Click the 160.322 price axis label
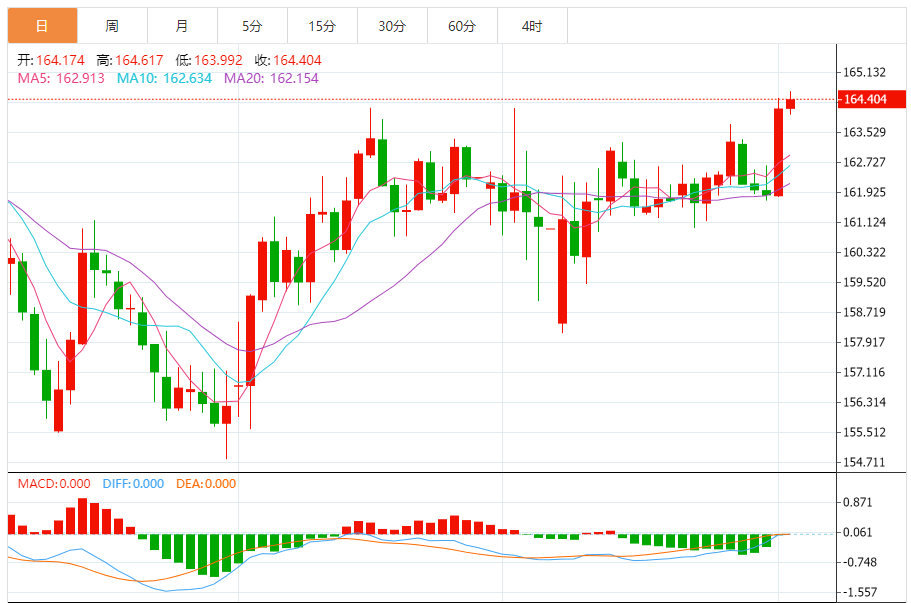 coord(865,252)
